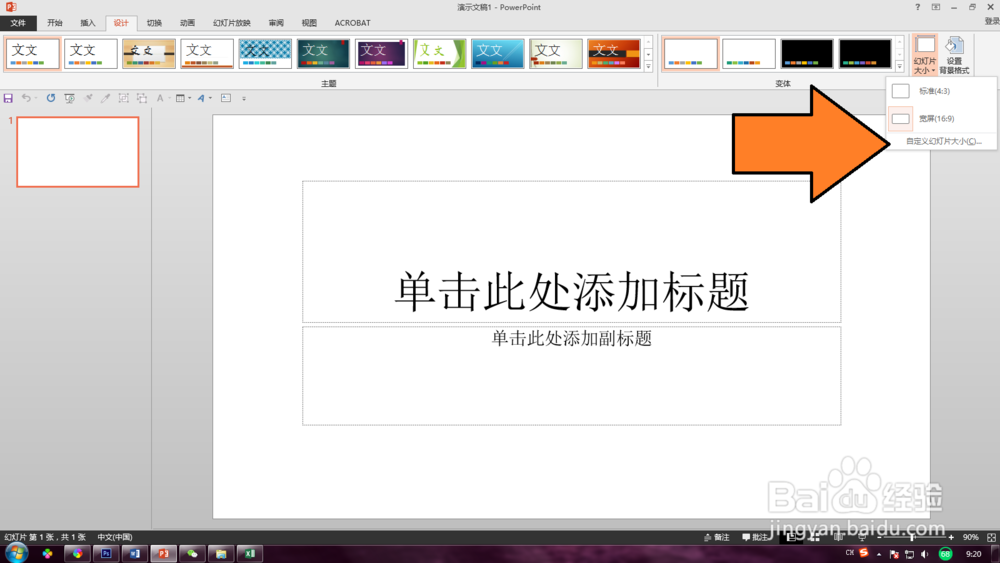Click the Windows Start button
This screenshot has height=563, width=1000.
click(16, 553)
